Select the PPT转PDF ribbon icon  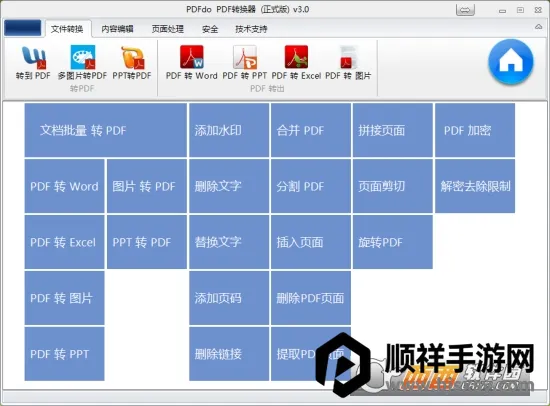pos(132,63)
